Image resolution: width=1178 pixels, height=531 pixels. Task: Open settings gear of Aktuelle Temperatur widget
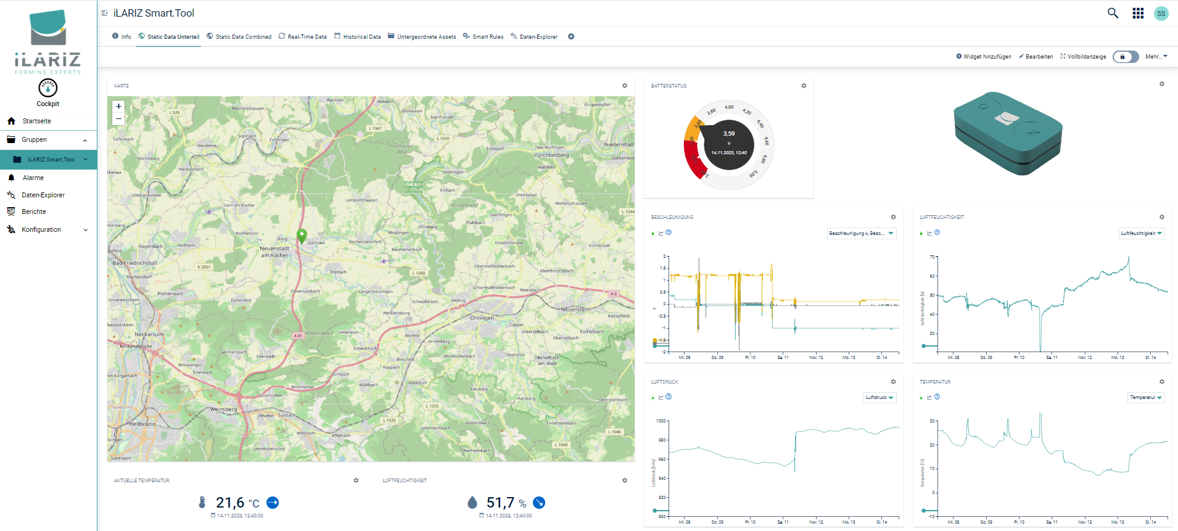coord(356,480)
